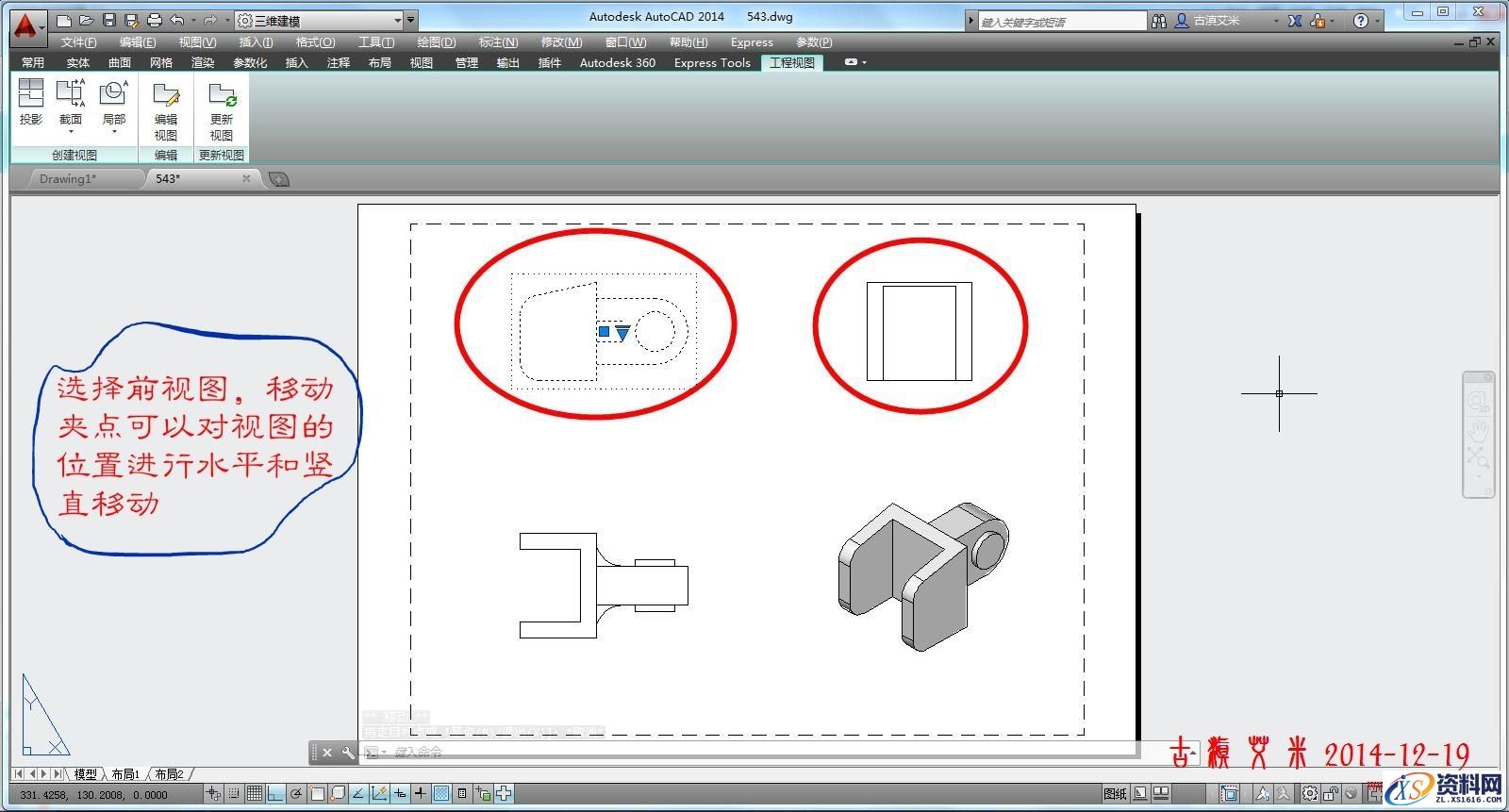Click the 投影 (Projected view) tool
The image size is (1509, 812).
pos(31,102)
